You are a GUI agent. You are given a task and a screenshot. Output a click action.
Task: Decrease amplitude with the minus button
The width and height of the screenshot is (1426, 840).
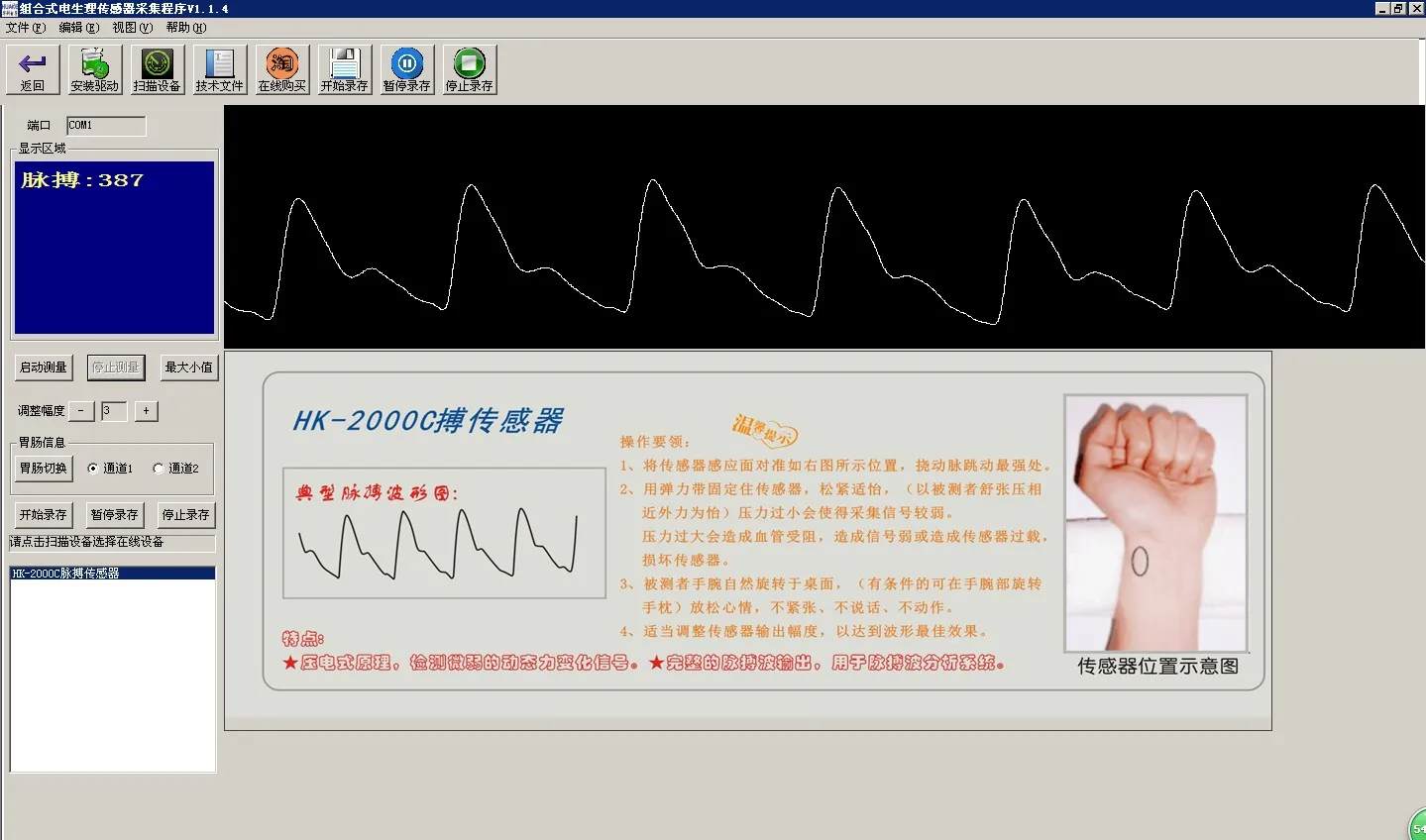(81, 411)
